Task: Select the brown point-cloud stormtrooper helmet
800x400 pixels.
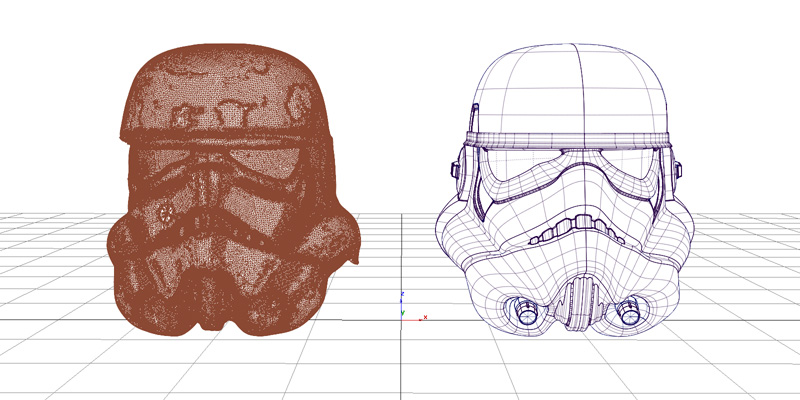Action: coord(234,190)
